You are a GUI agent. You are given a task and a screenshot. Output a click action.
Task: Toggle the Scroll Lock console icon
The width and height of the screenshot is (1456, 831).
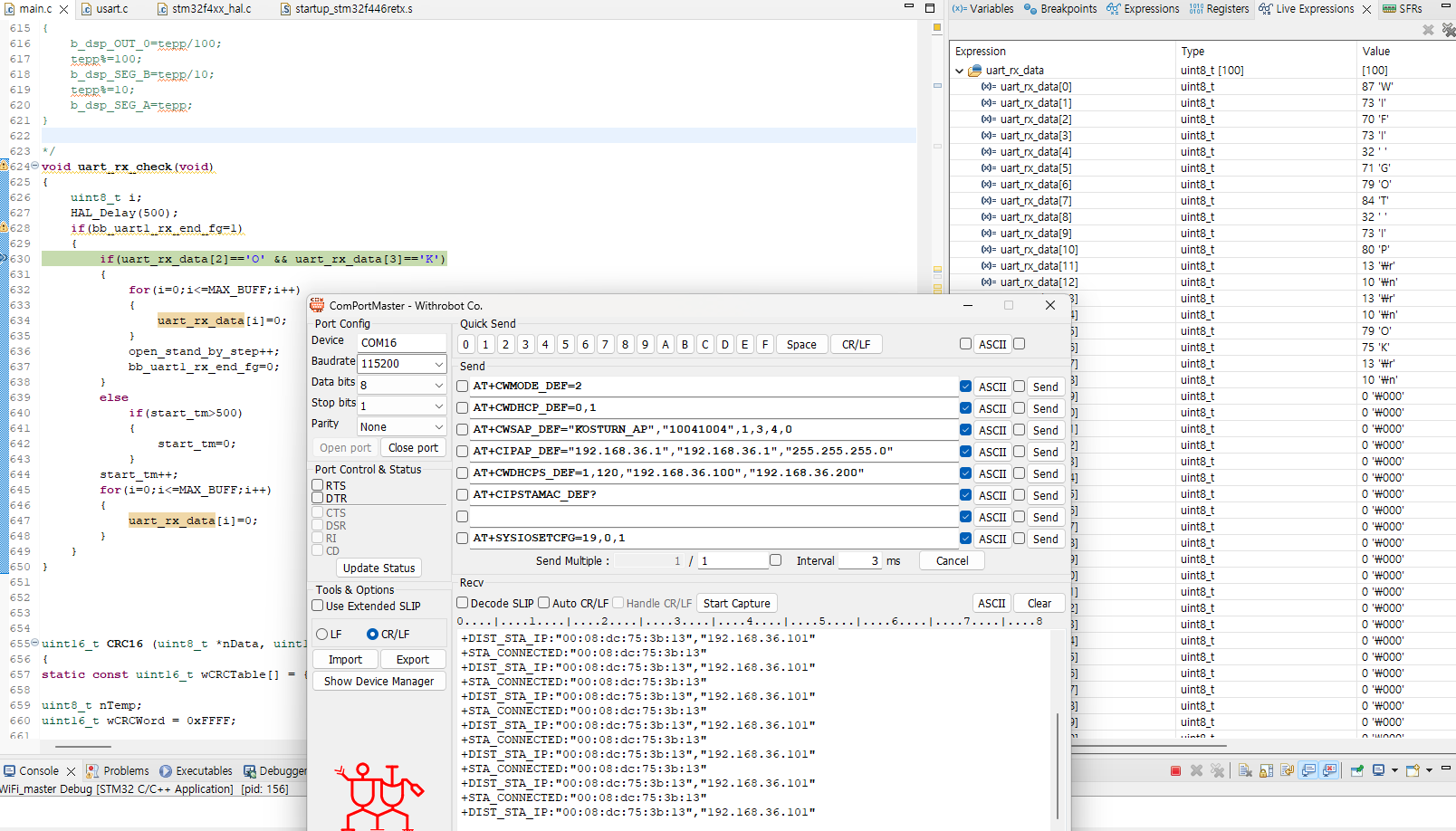coord(1266,770)
